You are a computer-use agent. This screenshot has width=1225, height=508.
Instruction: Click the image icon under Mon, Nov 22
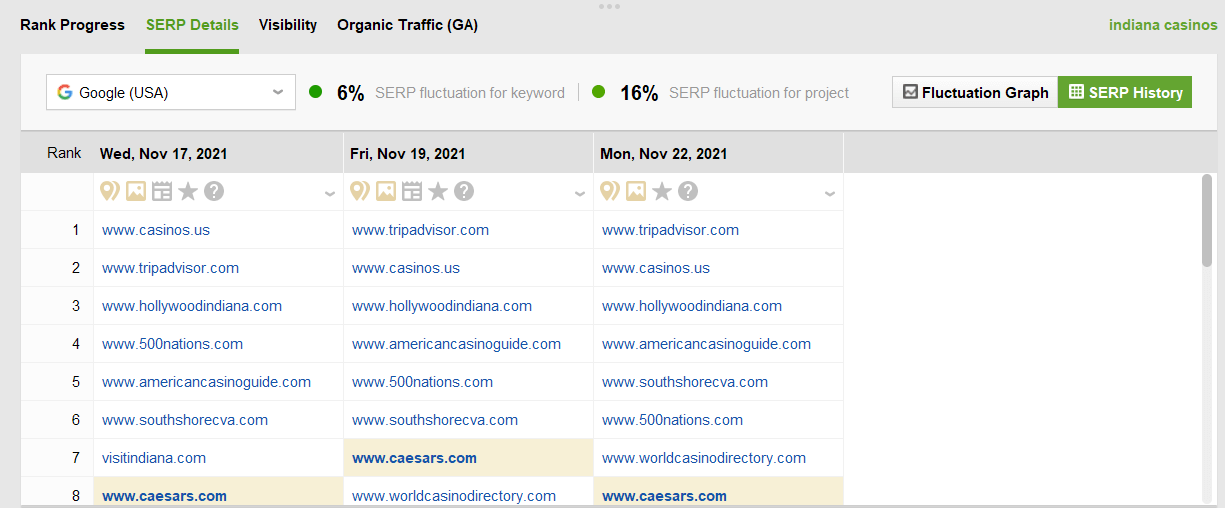tap(636, 191)
